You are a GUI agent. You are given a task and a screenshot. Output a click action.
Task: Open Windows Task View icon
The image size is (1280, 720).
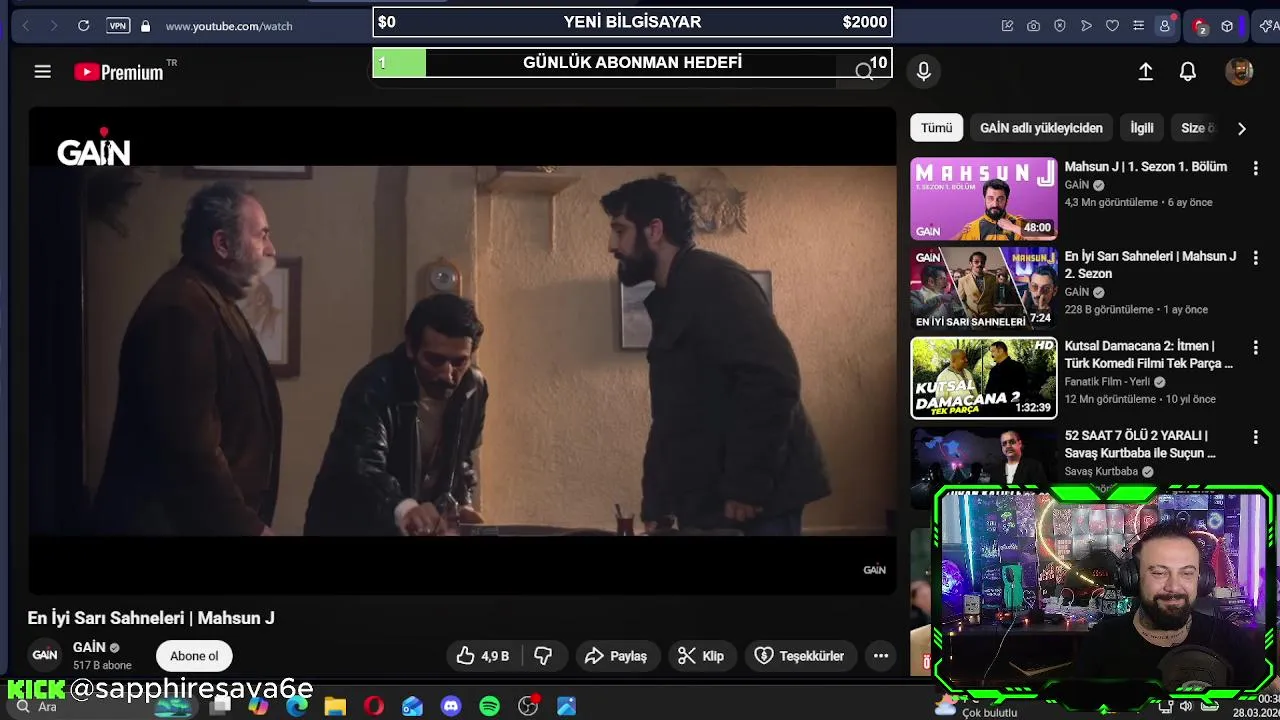point(221,706)
